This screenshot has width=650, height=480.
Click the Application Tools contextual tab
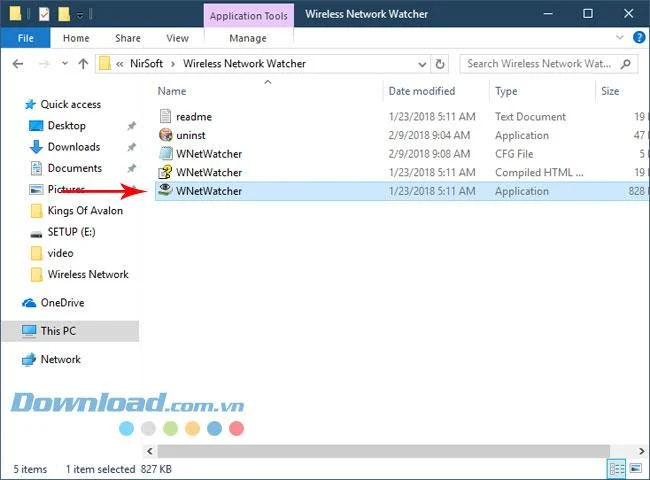click(248, 16)
